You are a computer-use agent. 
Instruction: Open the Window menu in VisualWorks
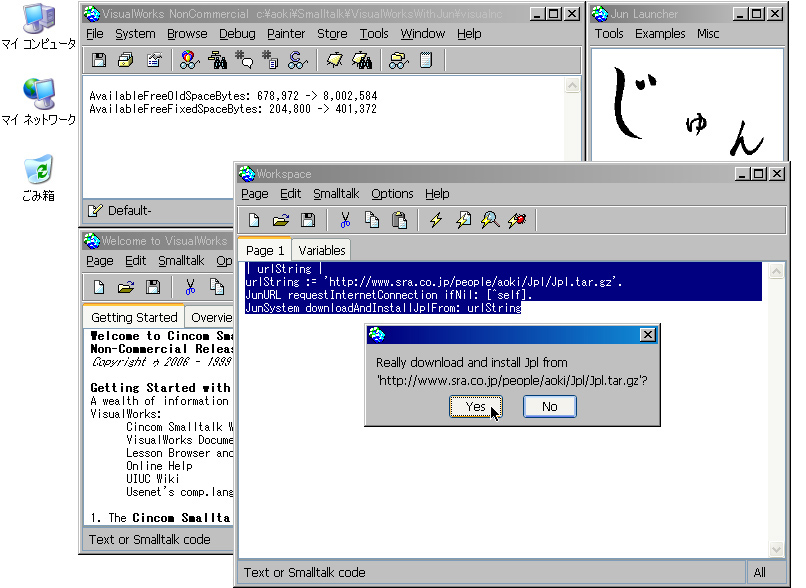coord(423,34)
